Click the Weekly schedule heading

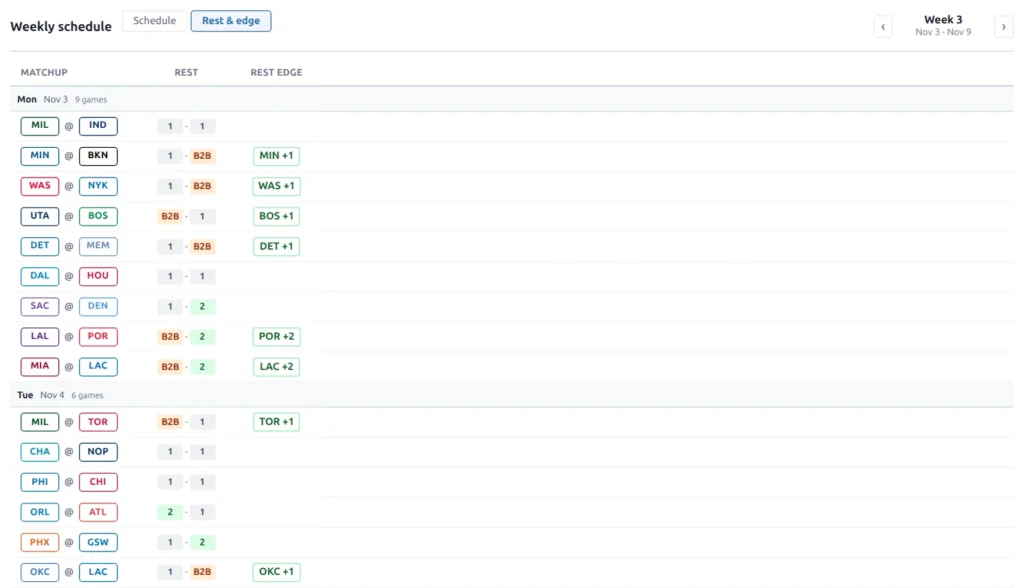61,27
